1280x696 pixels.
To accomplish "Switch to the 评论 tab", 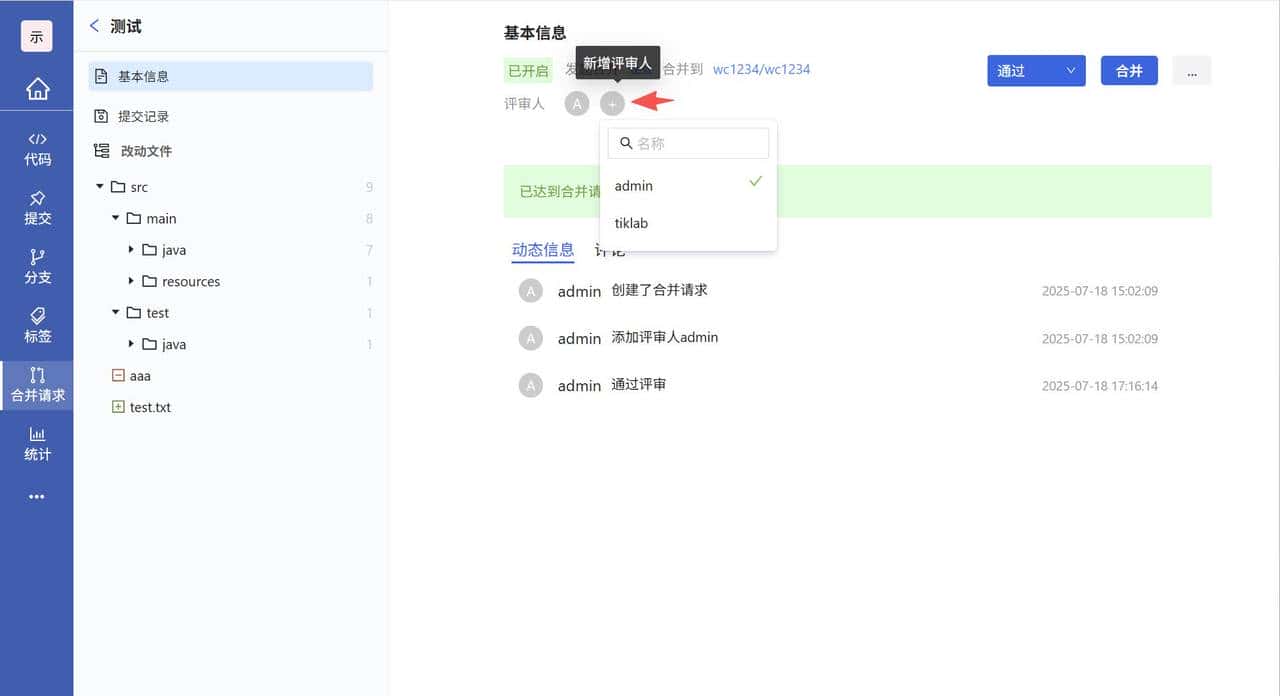I will [610, 250].
